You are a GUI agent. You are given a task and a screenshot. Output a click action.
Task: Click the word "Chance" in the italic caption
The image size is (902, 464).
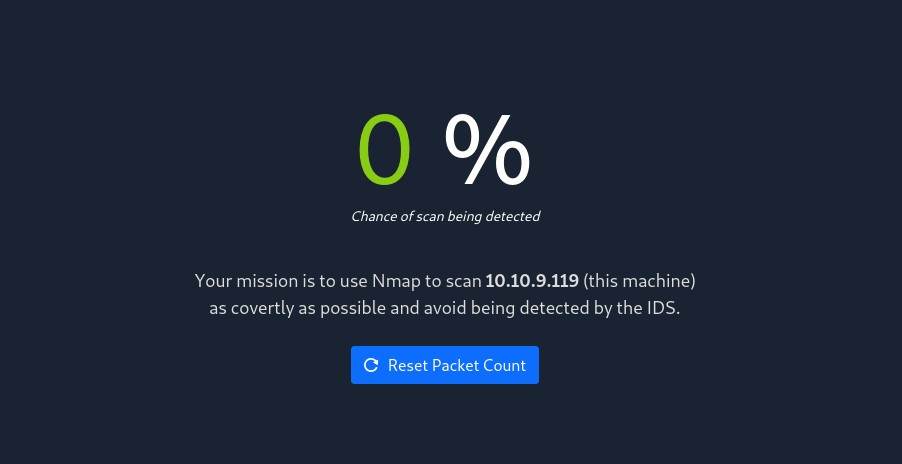coord(374,216)
